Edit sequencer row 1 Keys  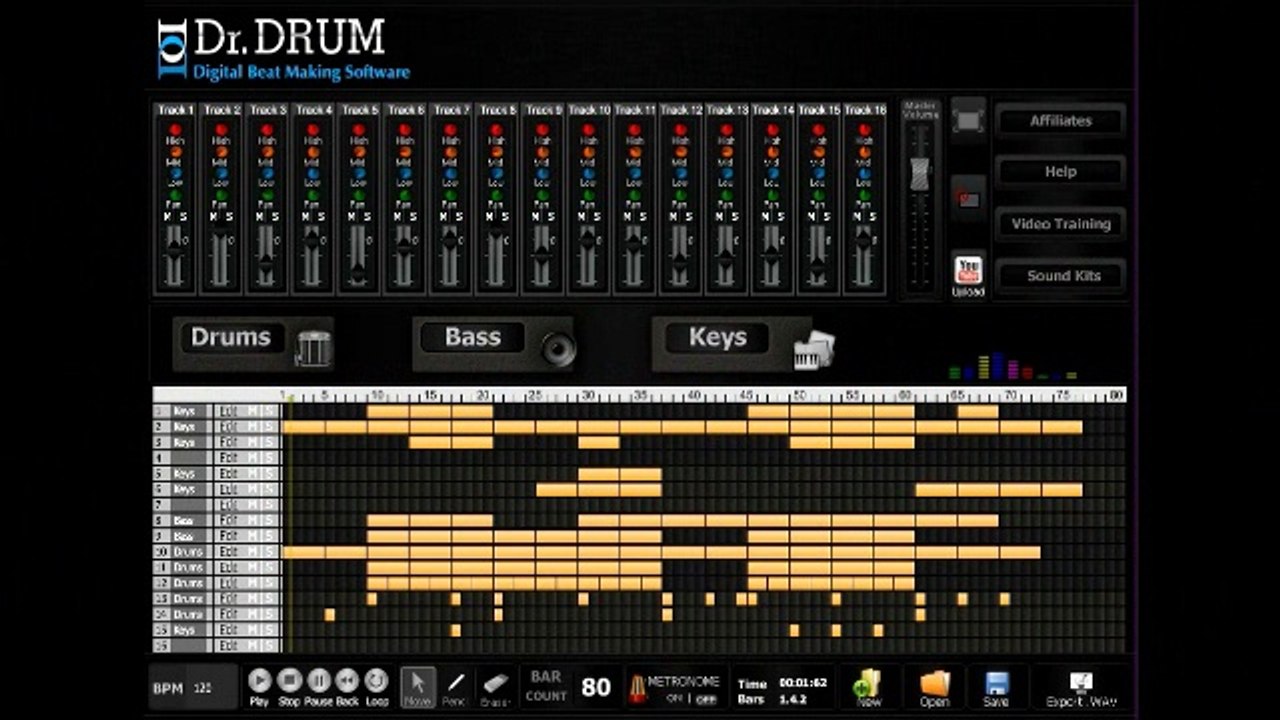[229, 411]
